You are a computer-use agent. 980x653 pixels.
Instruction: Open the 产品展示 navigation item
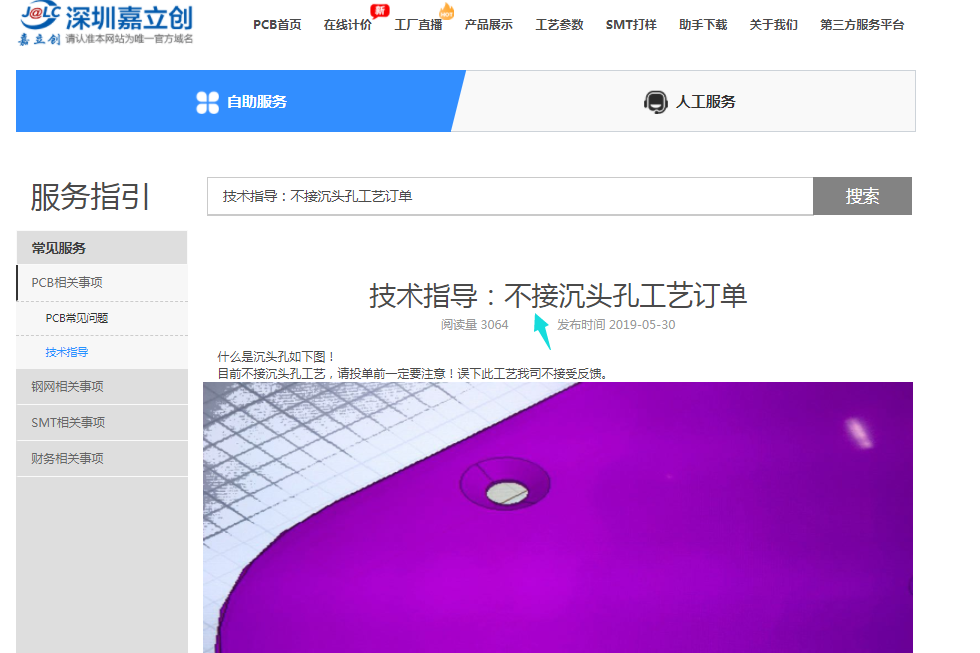pyautogui.click(x=489, y=25)
